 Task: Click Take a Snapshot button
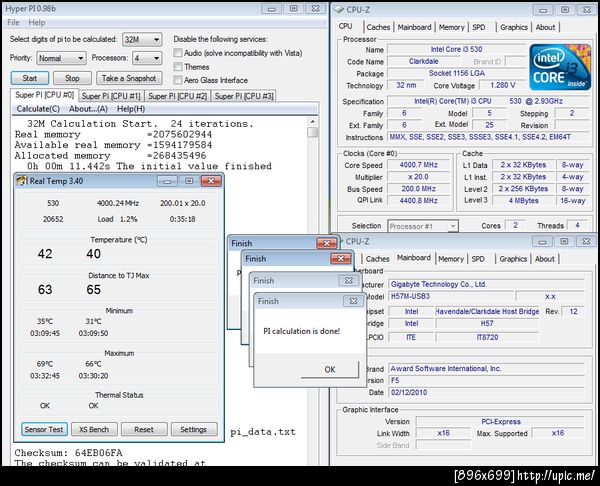click(x=129, y=78)
